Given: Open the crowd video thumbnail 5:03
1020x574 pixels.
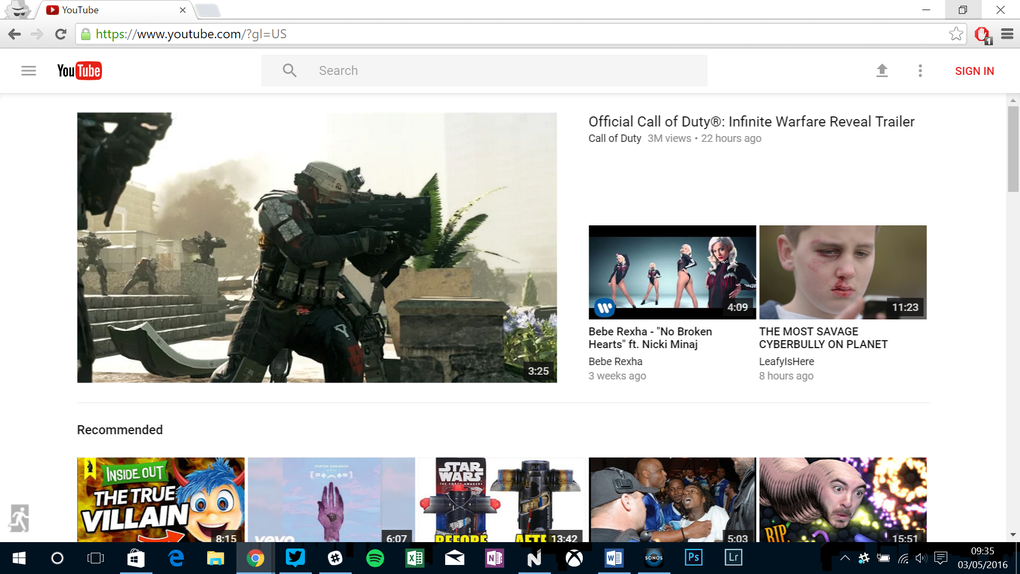Looking at the screenshot, I should coord(672,500).
